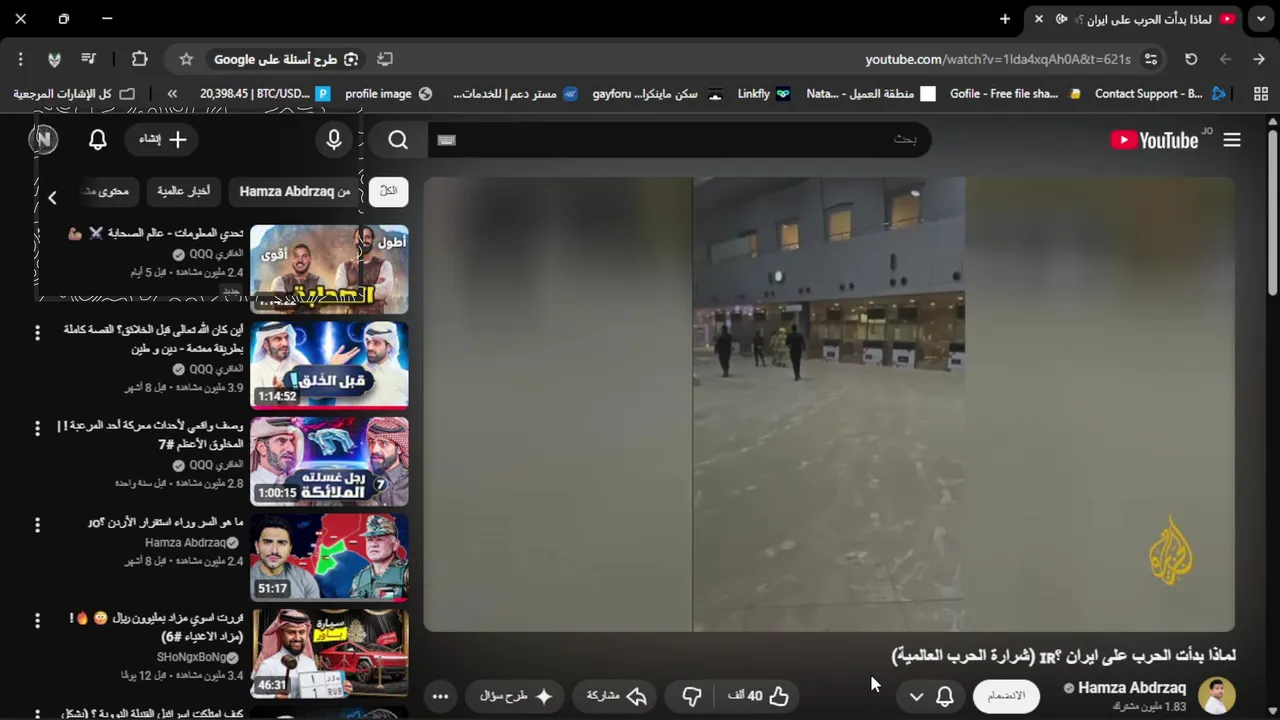Click the youtube.com address bar URL
Image resolution: width=1280 pixels, height=720 pixels.
(998, 60)
